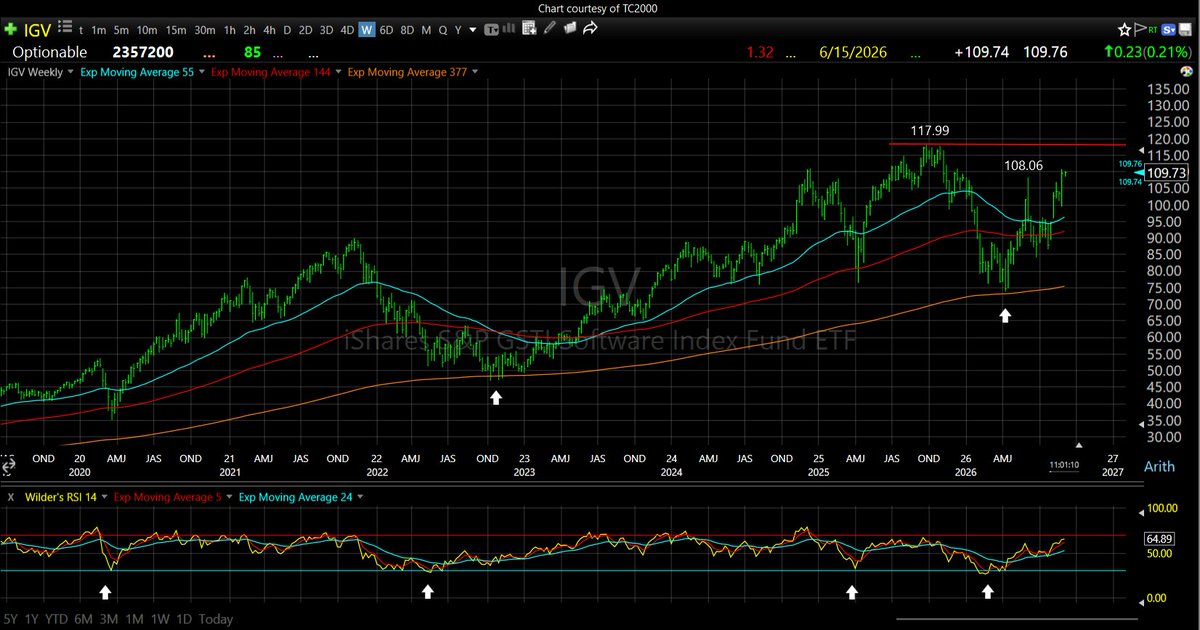This screenshot has width=1200, height=630.
Task: Open the symbol list icon next to IGV
Action: [x=65, y=28]
